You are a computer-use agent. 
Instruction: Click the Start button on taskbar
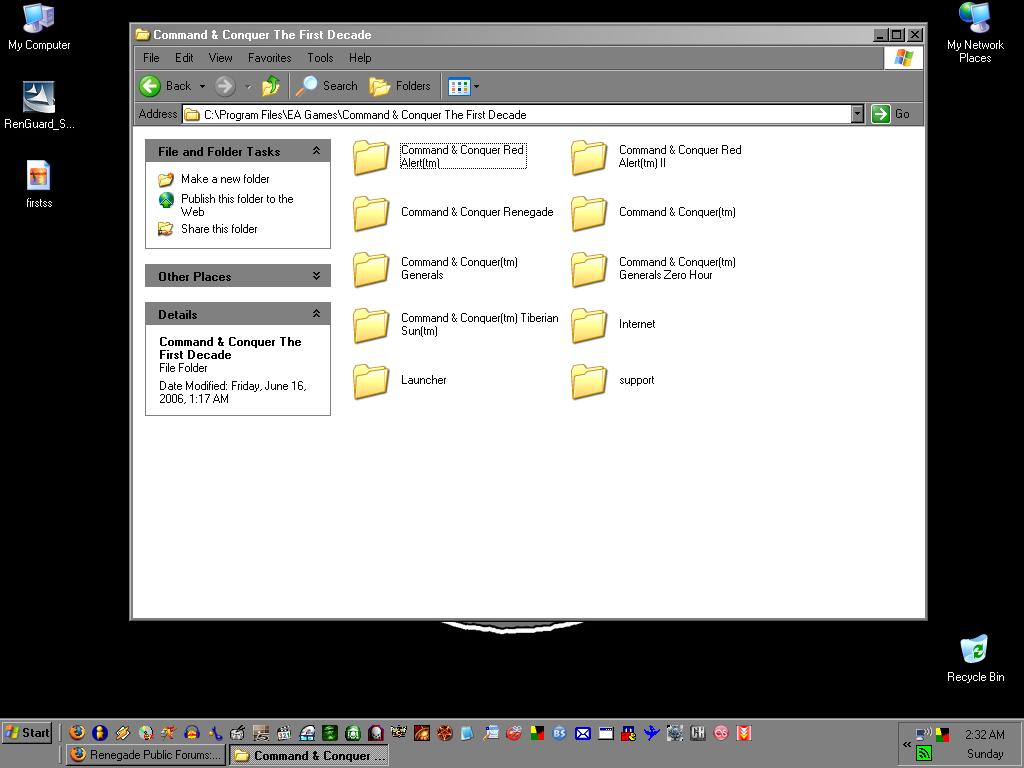[x=27, y=732]
